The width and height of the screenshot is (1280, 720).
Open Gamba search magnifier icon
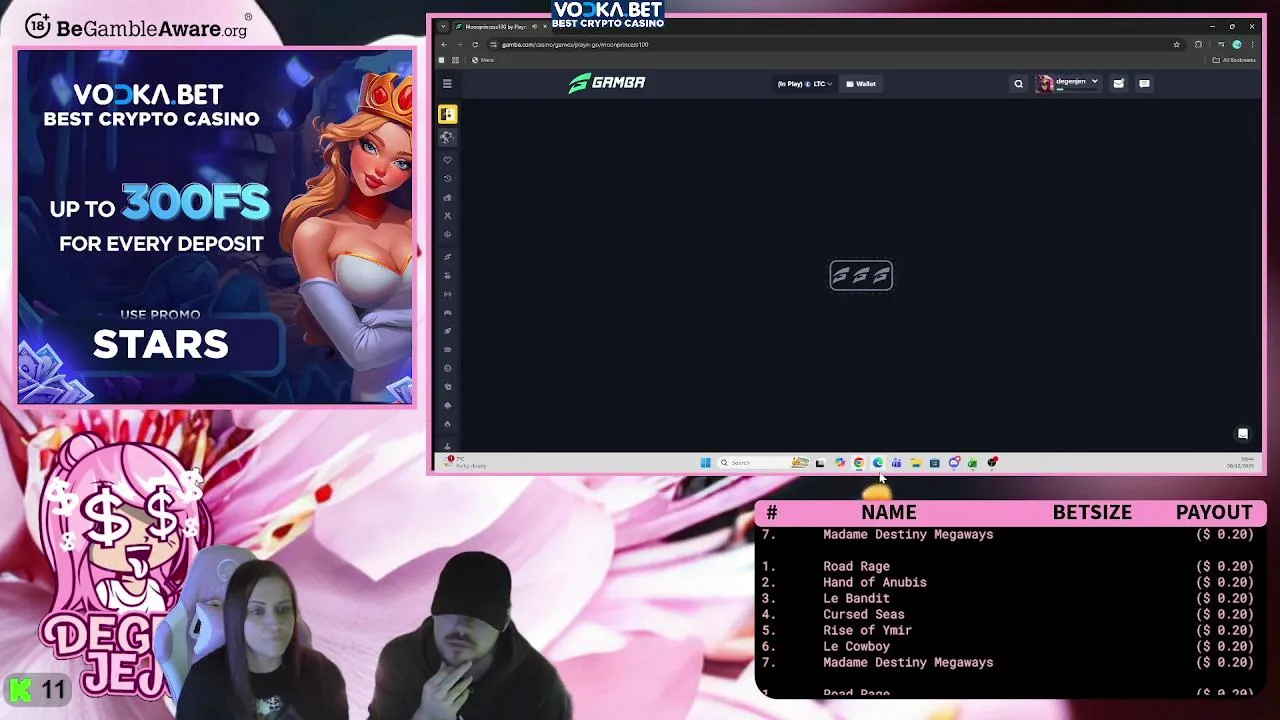pos(1018,84)
